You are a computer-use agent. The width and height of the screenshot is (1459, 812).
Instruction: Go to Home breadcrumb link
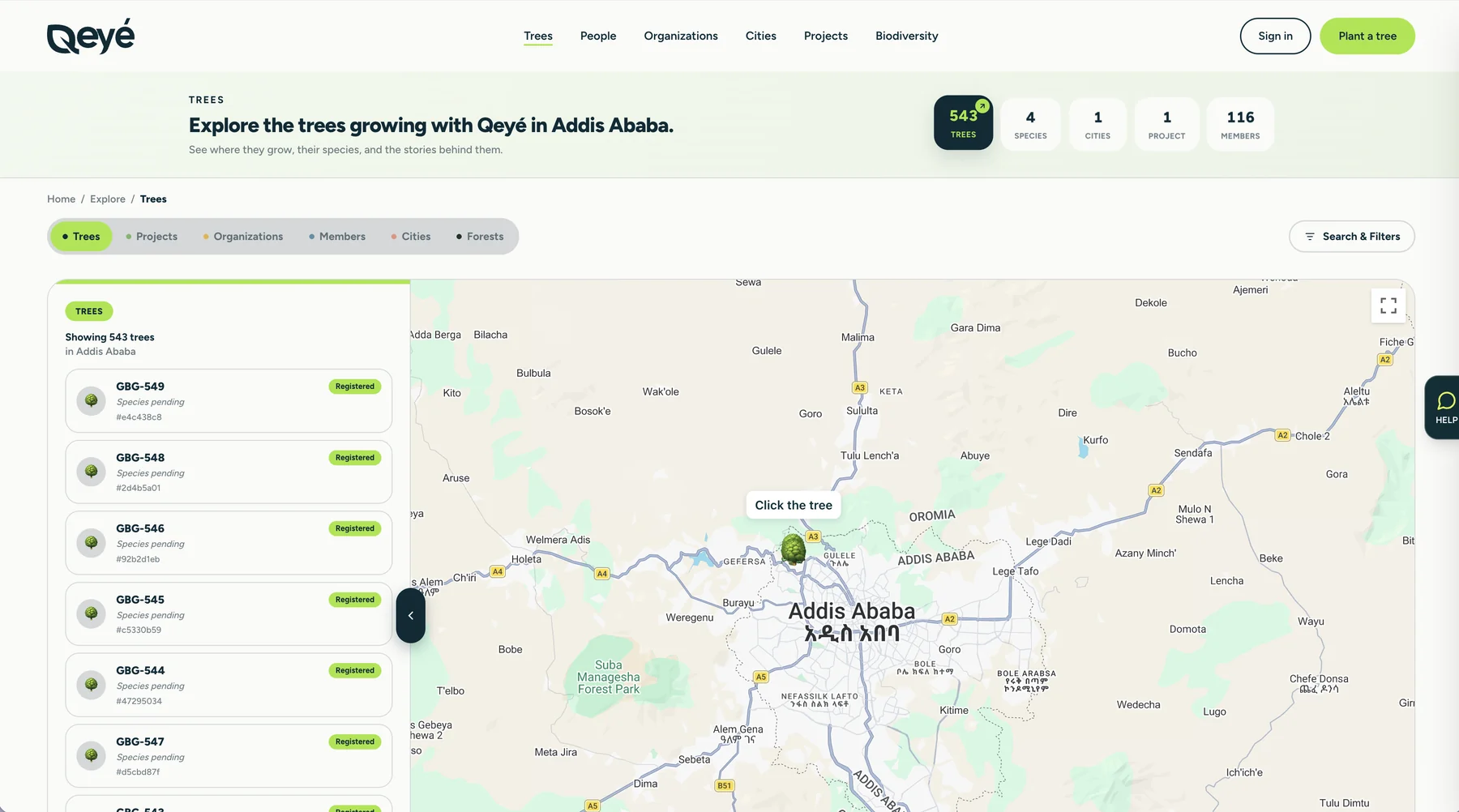pyautogui.click(x=61, y=199)
